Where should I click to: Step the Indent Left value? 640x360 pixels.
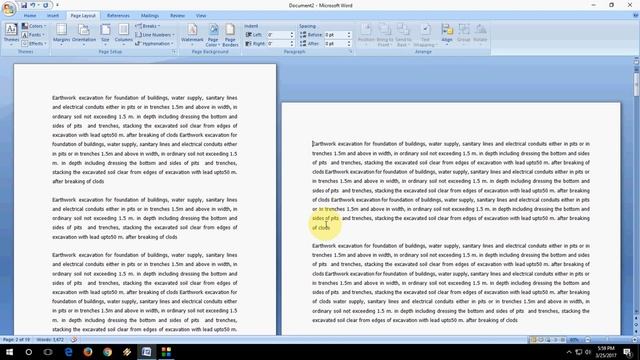pyautogui.click(x=292, y=35)
